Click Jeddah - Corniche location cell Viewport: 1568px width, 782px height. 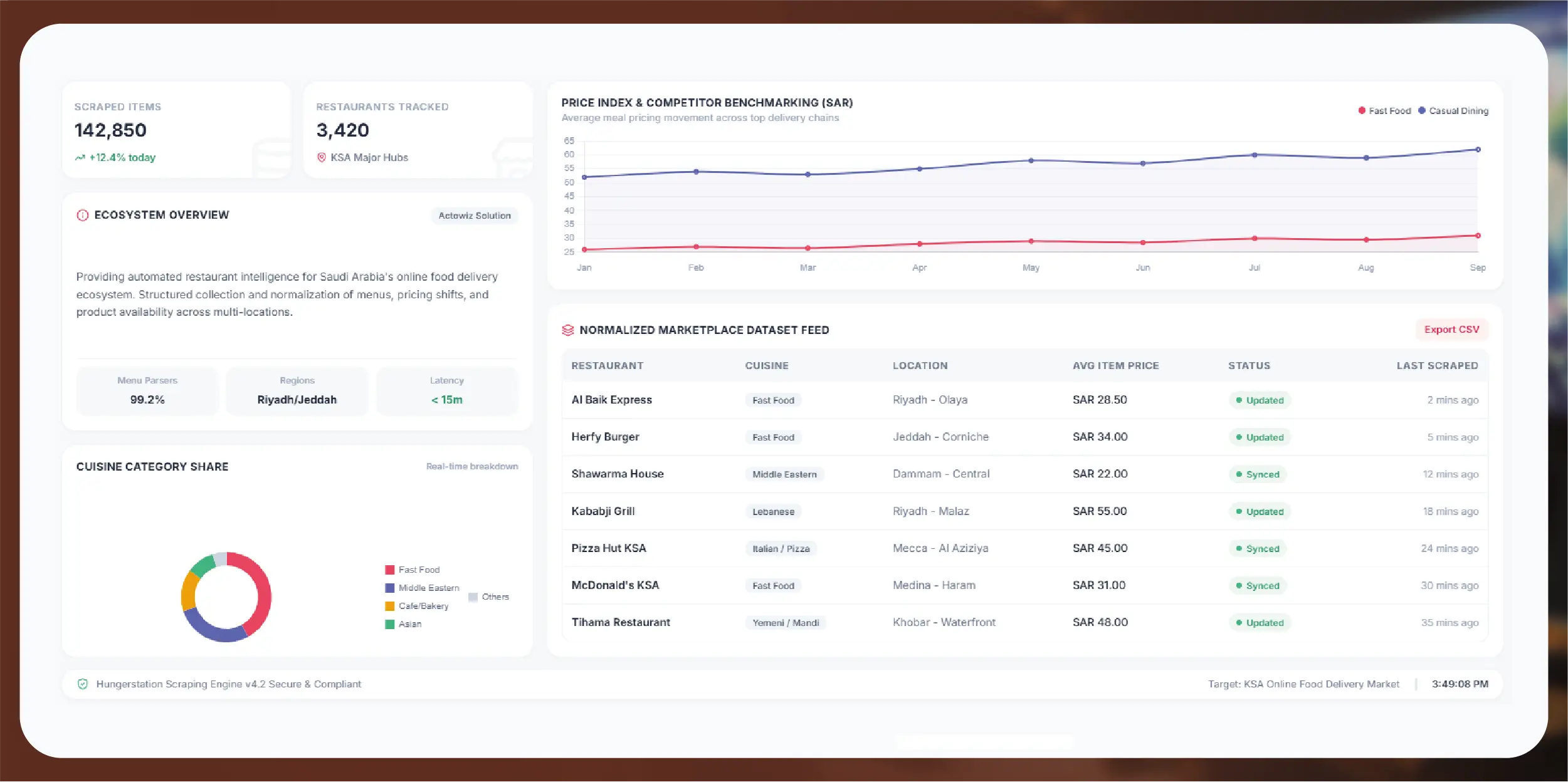[x=940, y=437]
